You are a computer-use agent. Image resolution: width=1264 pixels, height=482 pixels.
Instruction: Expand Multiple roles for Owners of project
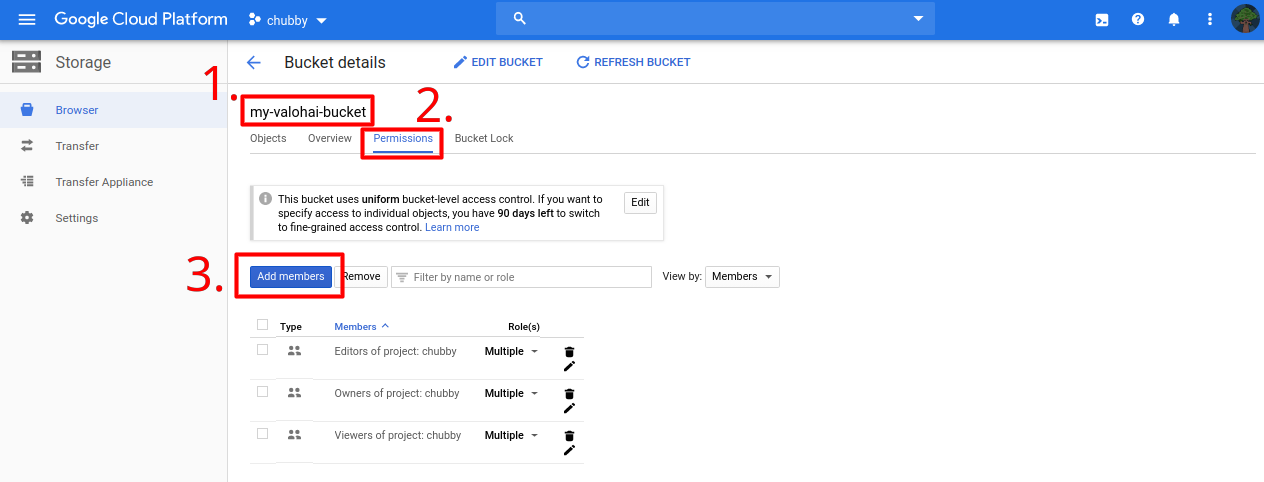pos(512,394)
